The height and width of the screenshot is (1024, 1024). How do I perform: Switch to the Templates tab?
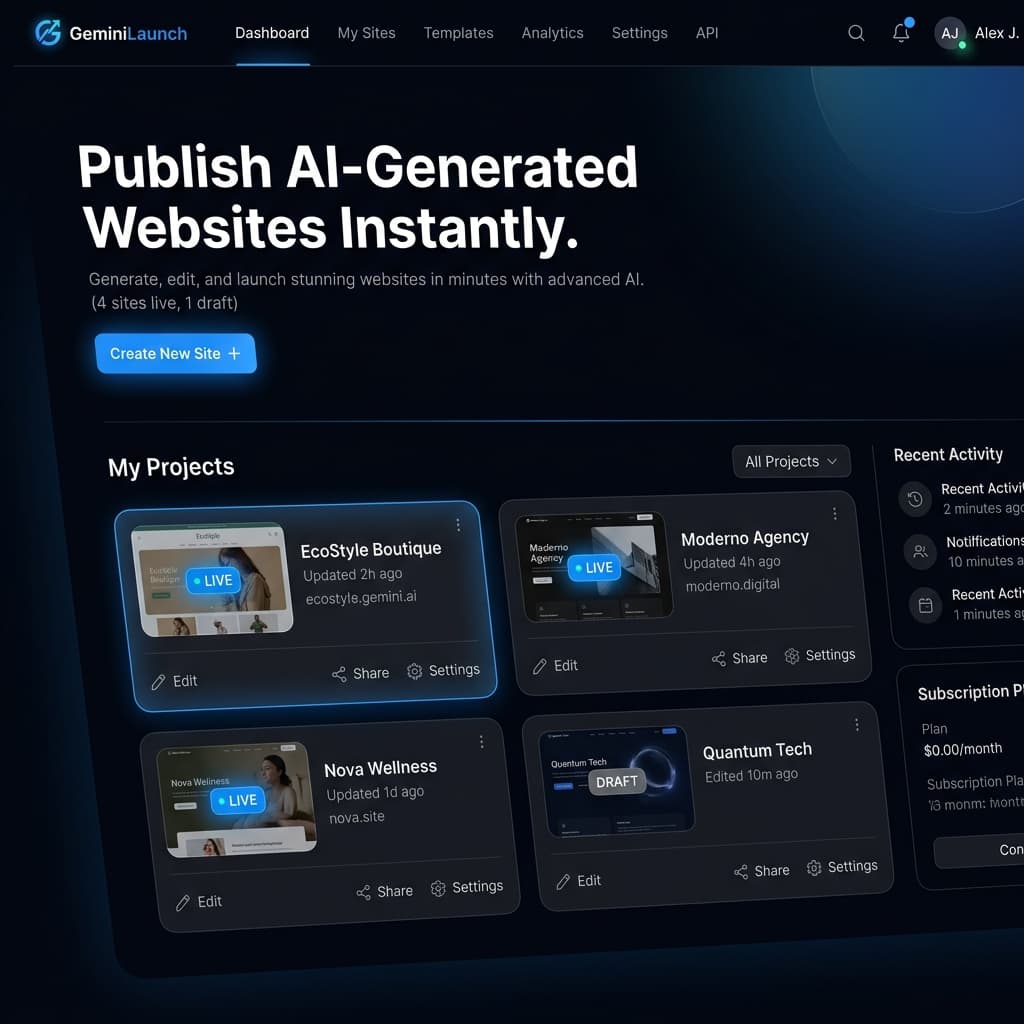(x=458, y=33)
